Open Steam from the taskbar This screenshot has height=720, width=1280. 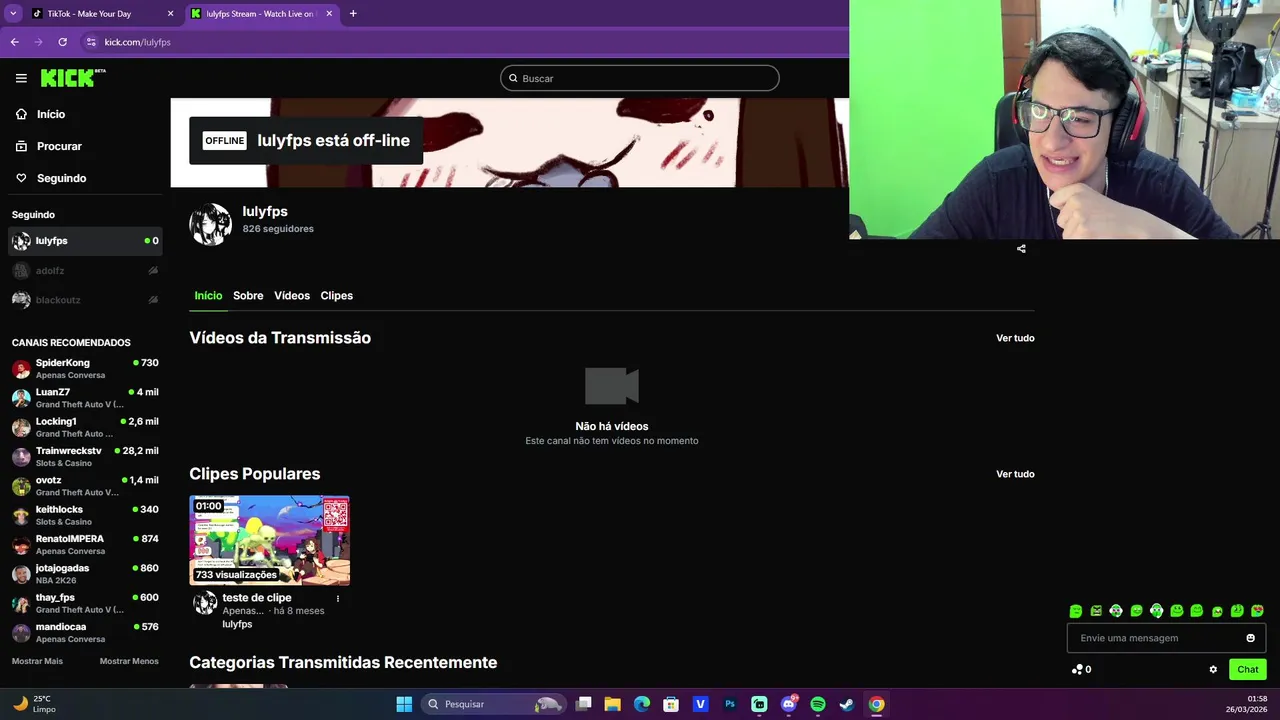tap(847, 704)
